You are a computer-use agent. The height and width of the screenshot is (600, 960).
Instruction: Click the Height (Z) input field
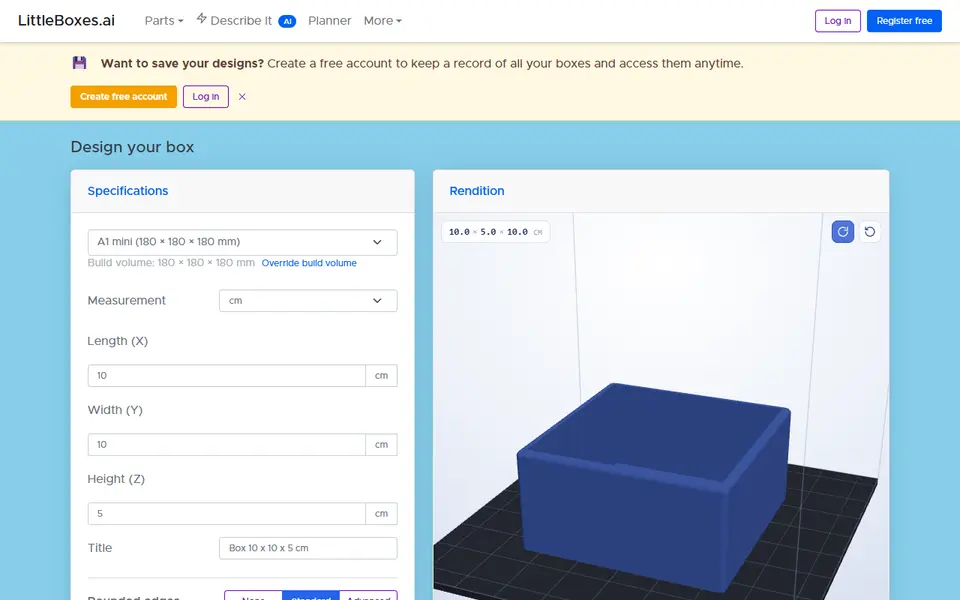[x=227, y=514]
